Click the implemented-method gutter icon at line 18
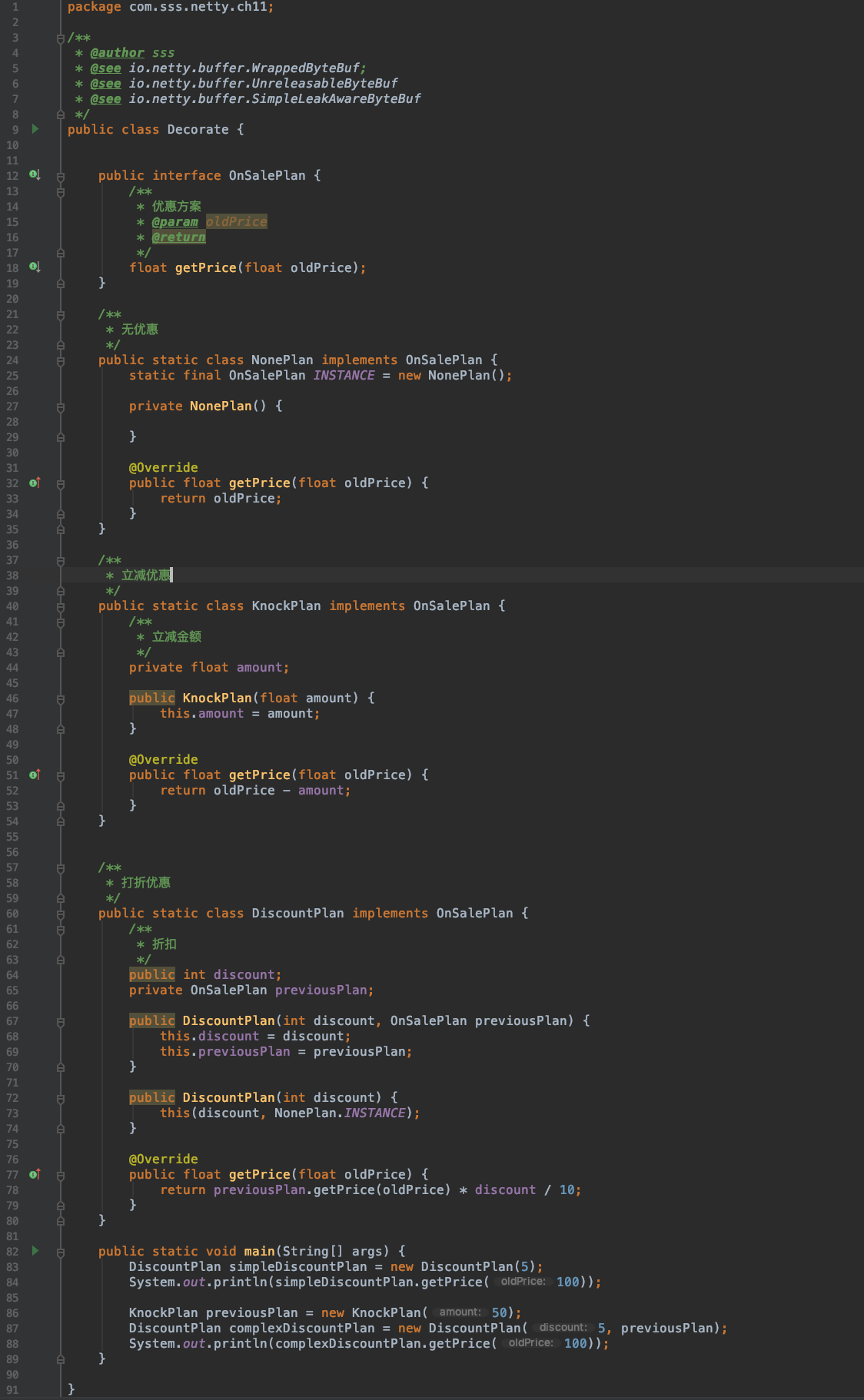This screenshot has width=864, height=1400. (35, 267)
